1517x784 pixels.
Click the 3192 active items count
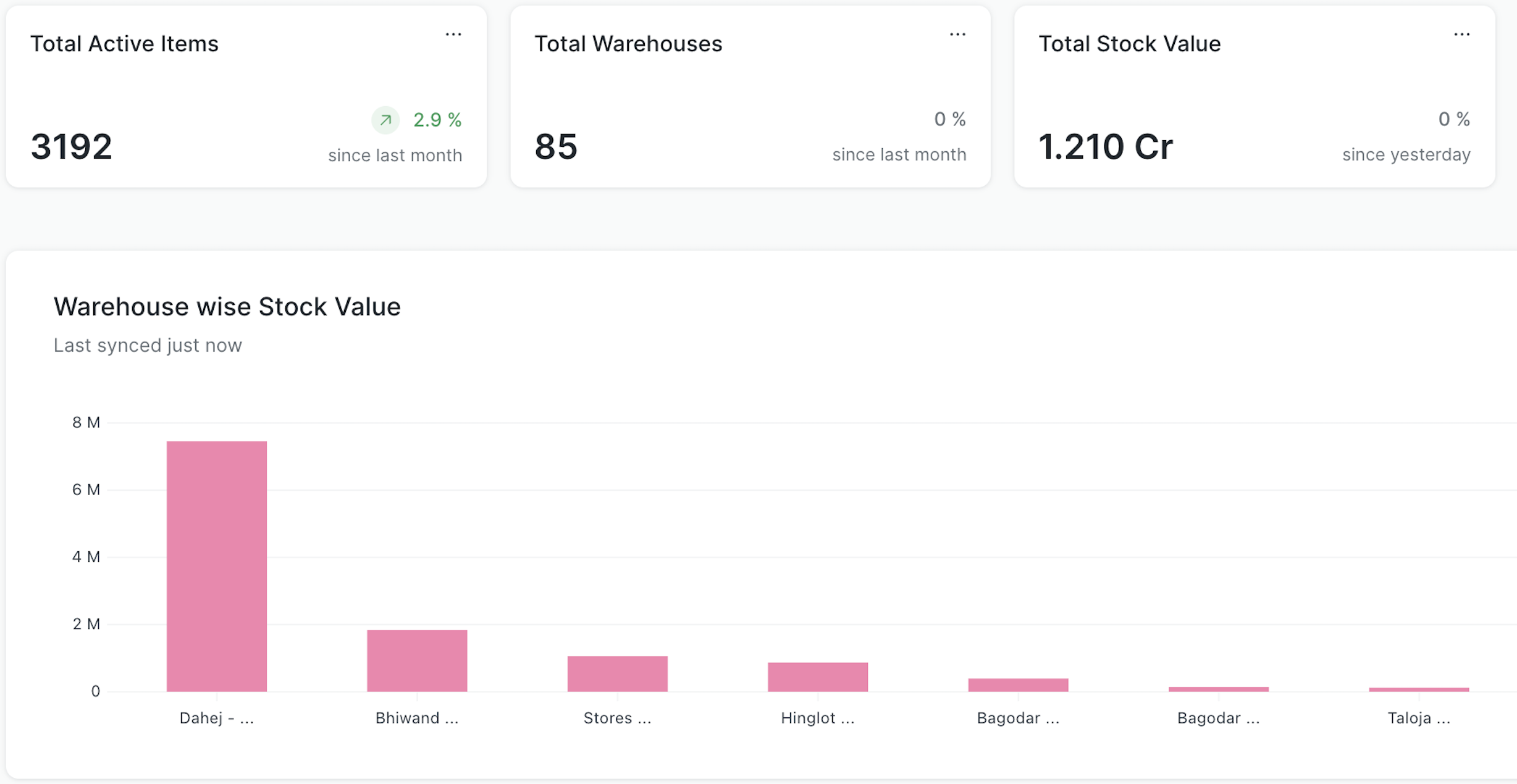[x=72, y=147]
